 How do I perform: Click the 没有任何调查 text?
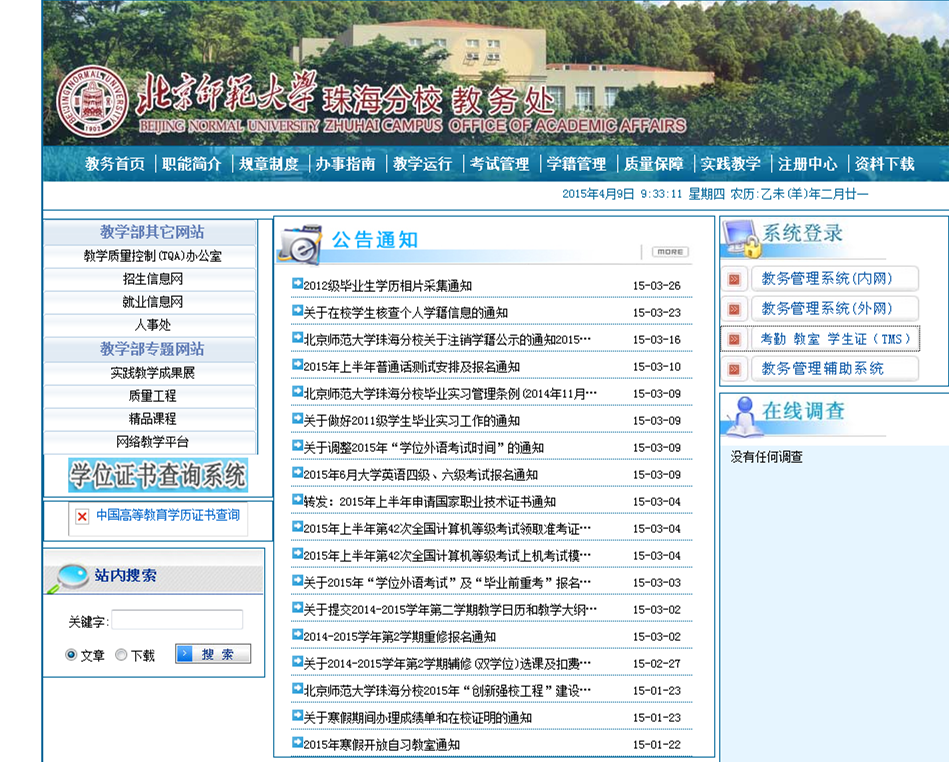coord(766,457)
